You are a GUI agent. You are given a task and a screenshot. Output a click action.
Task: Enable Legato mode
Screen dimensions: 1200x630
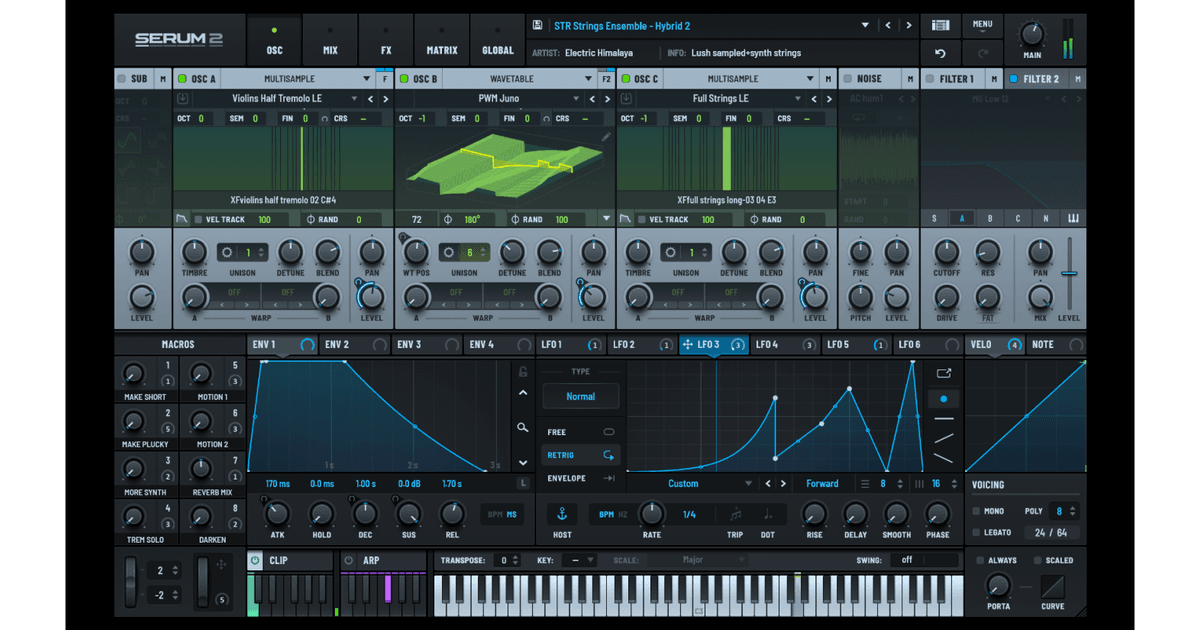coord(976,532)
